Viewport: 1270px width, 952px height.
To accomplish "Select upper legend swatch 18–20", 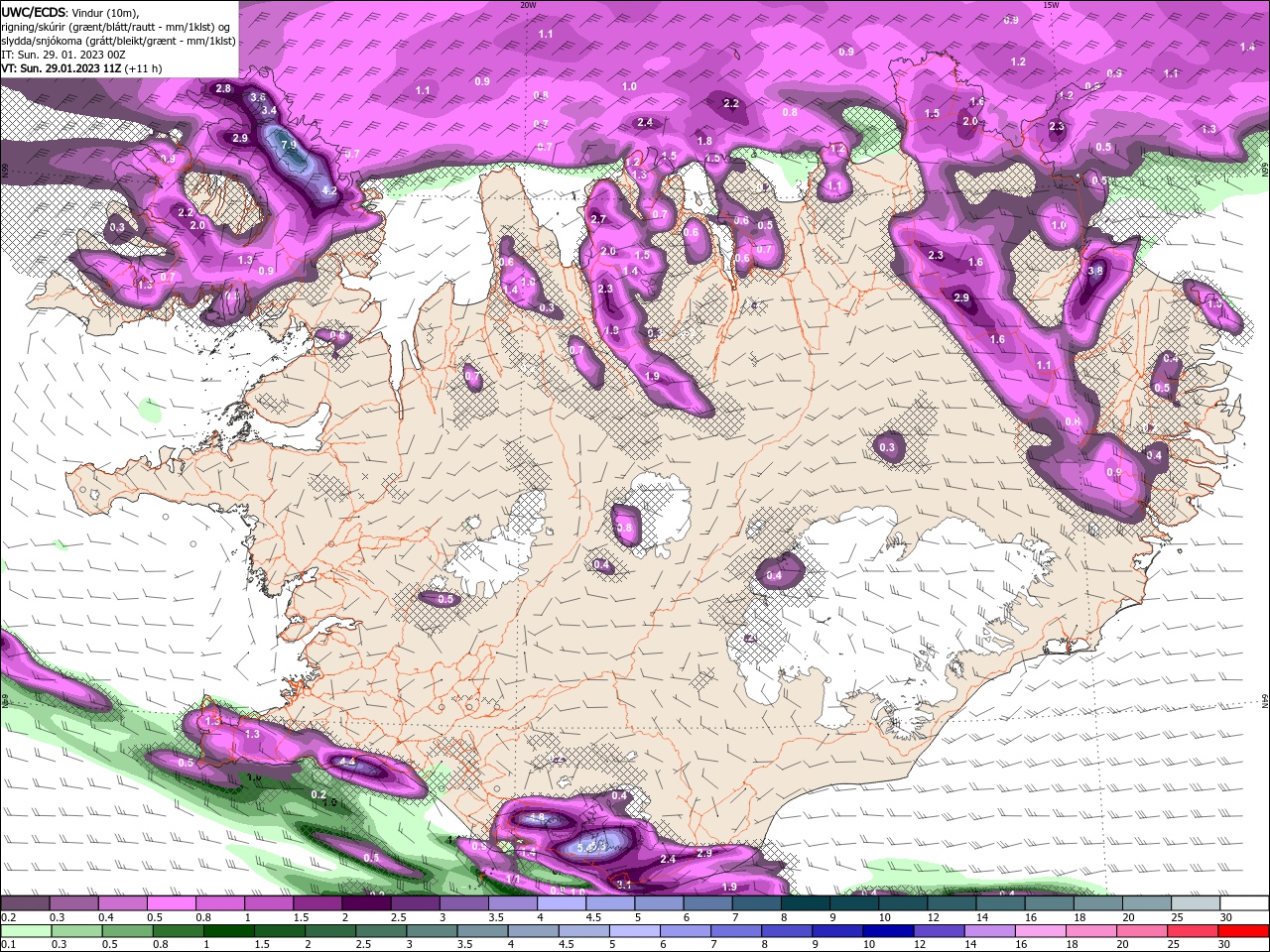I will 1099,903.
